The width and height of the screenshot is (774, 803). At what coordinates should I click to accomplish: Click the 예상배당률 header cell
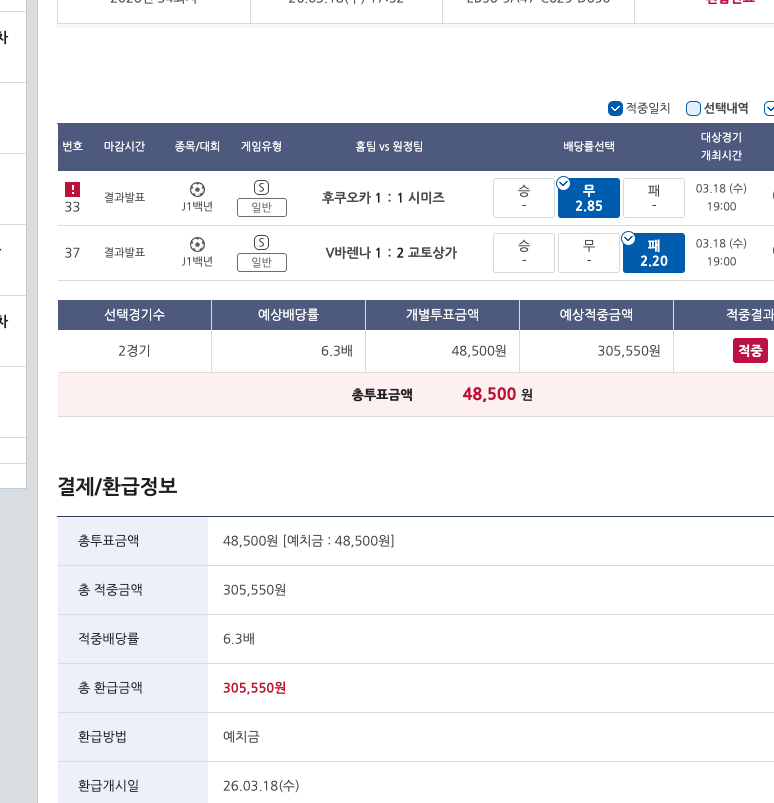288,314
